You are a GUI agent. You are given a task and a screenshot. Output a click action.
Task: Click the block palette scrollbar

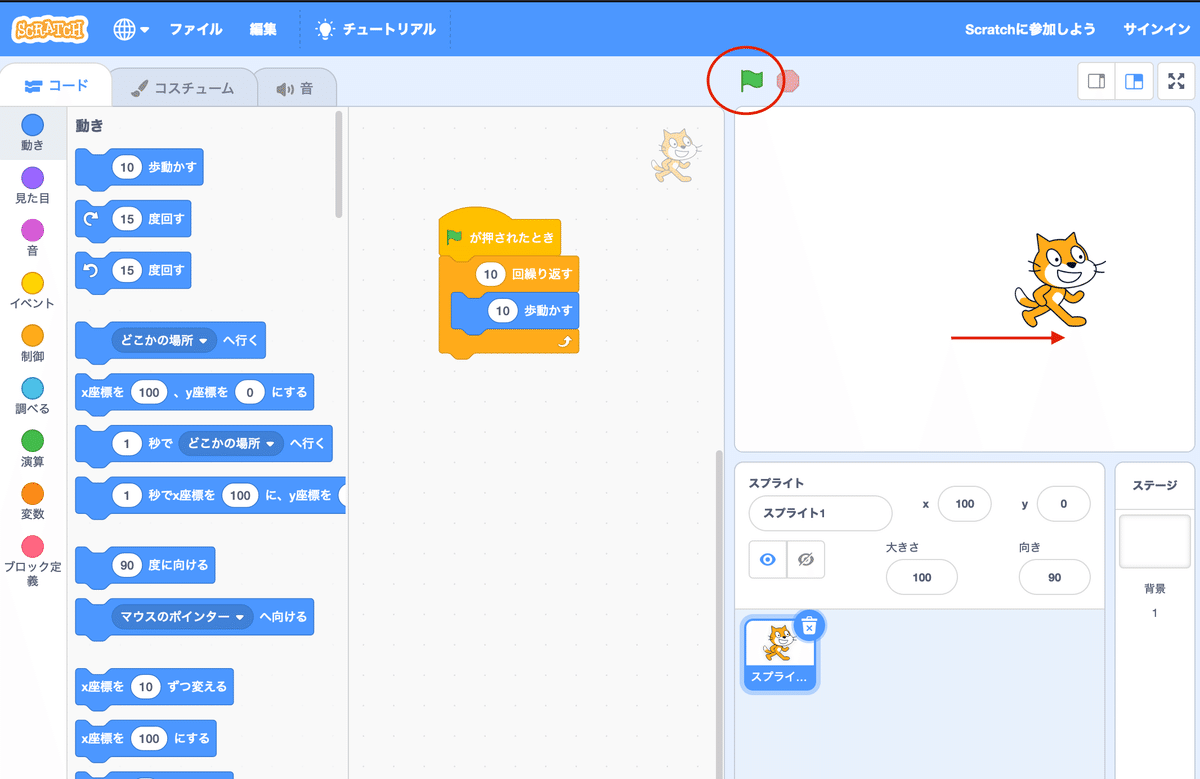(339, 166)
